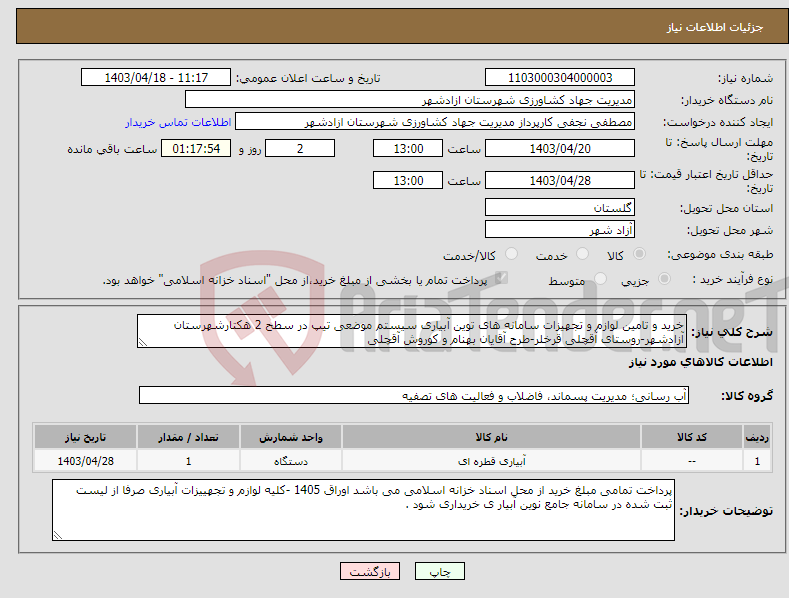Click the کد کالا column header
Screen dimensions: 789x598
pyautogui.click(x=692, y=437)
